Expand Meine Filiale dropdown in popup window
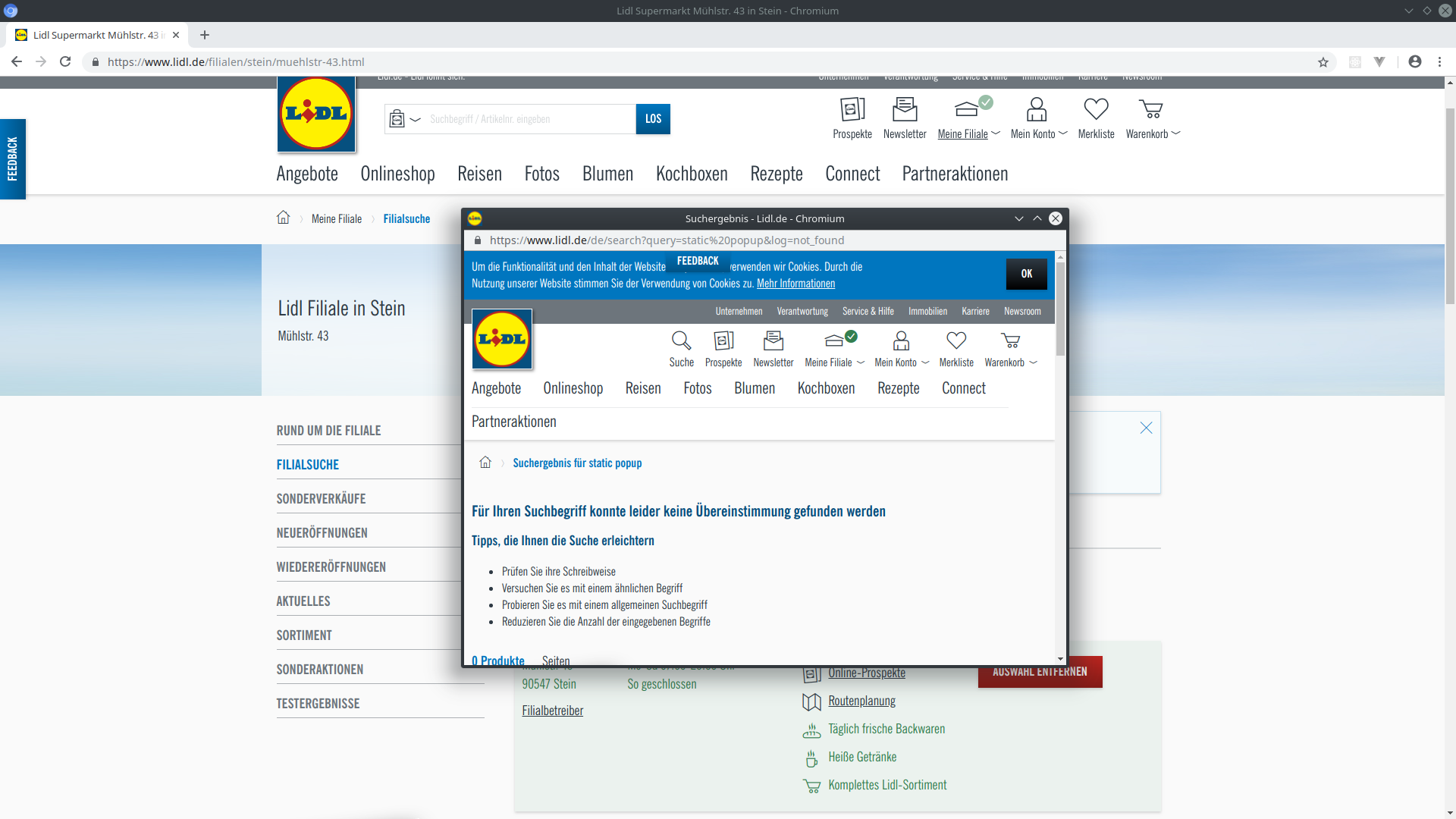 861,362
